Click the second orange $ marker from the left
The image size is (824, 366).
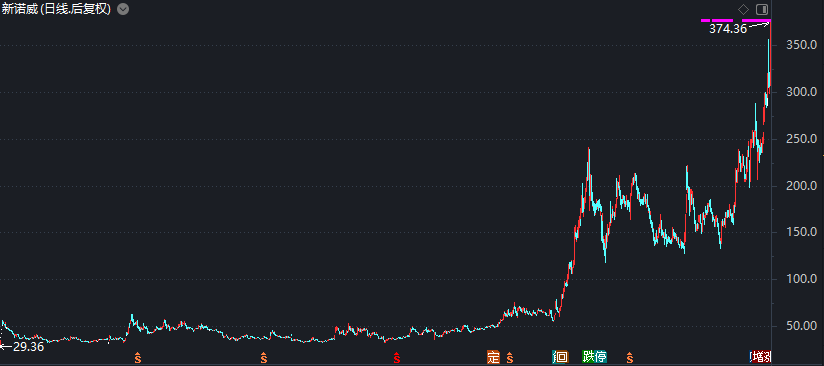(x=264, y=358)
